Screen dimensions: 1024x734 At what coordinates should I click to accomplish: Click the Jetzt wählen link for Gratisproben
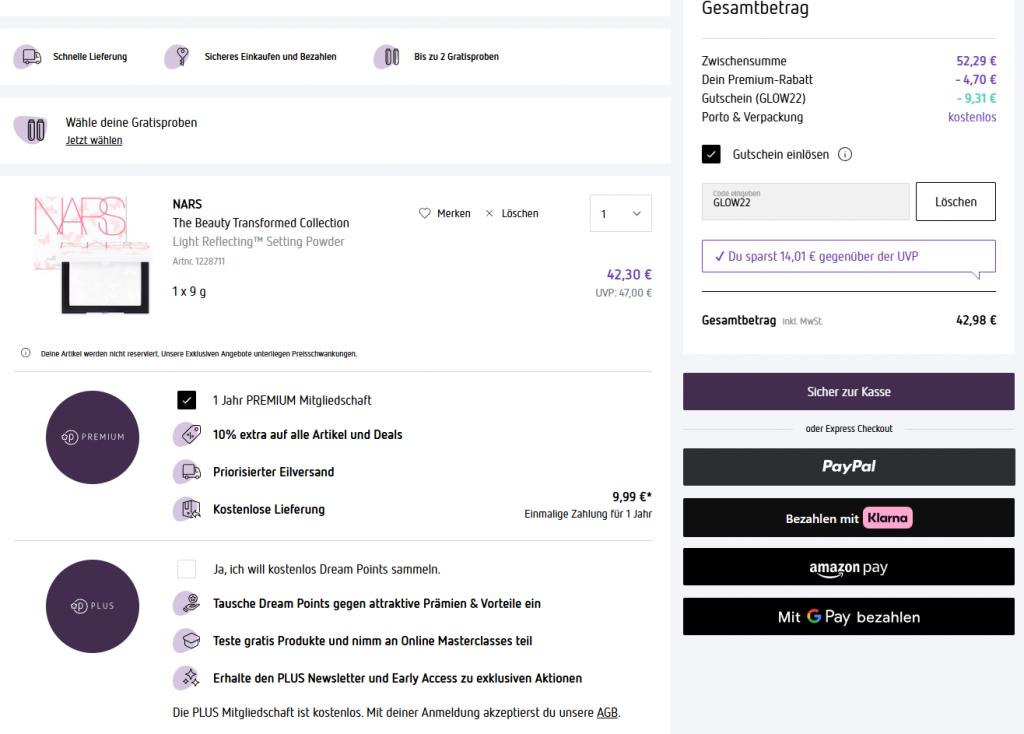[x=94, y=140]
